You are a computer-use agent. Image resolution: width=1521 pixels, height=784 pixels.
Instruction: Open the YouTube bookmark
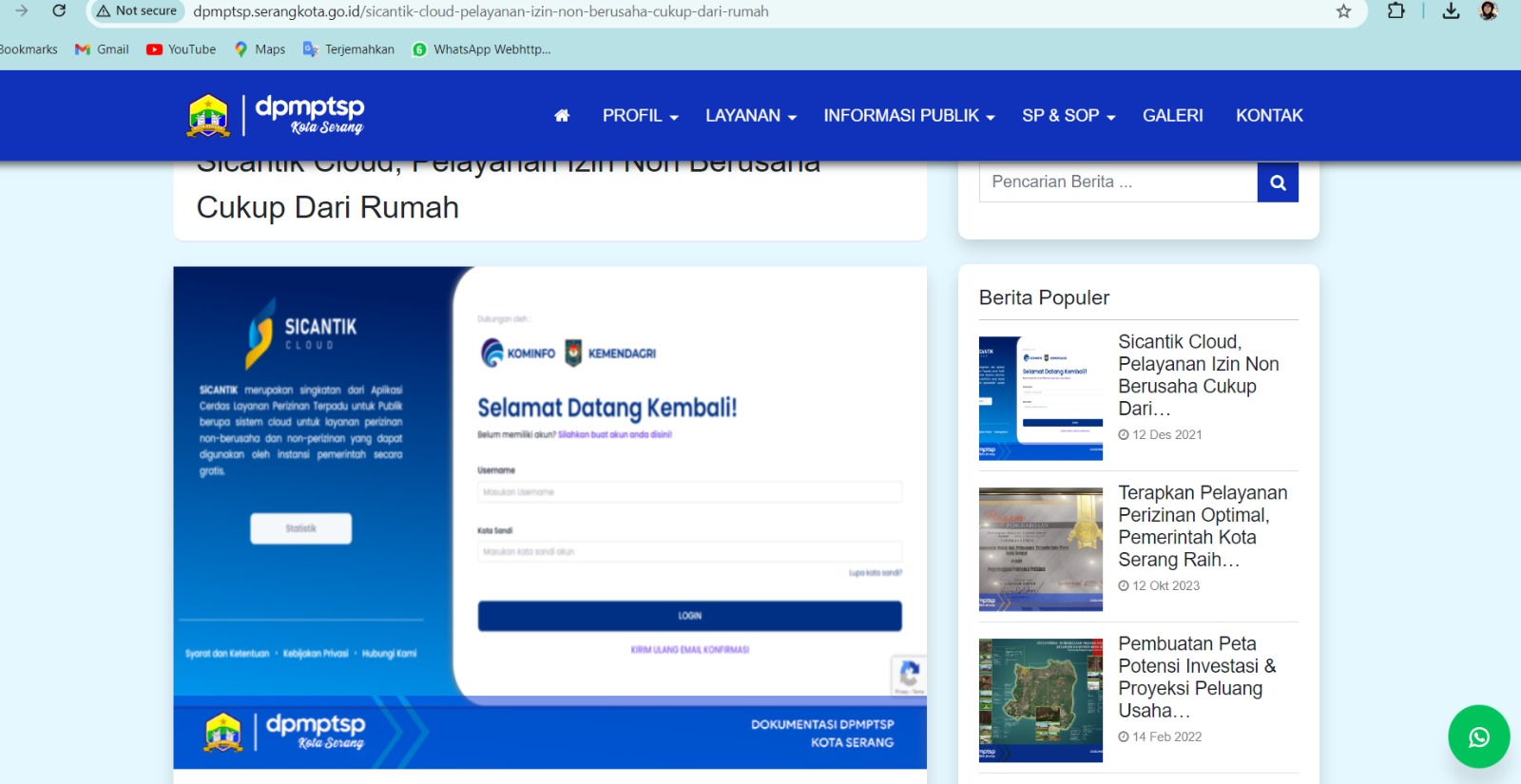pos(182,49)
